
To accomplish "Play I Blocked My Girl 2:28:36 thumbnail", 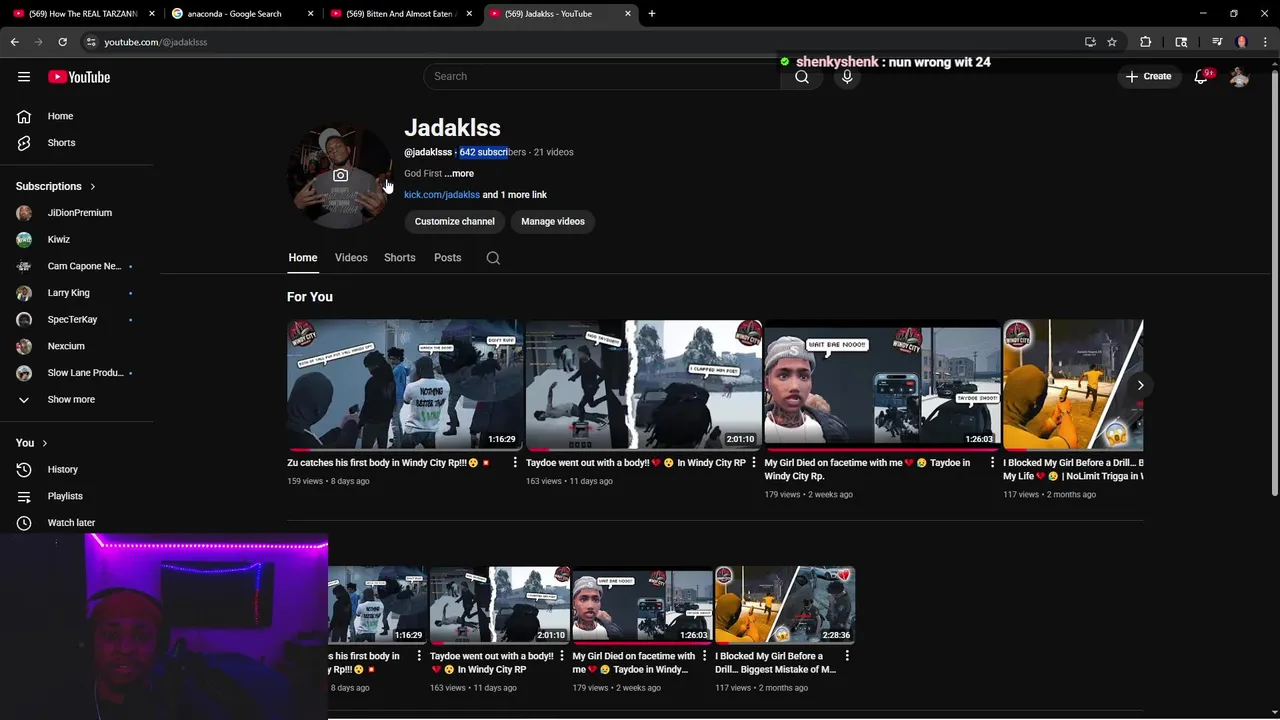I will coord(785,605).
